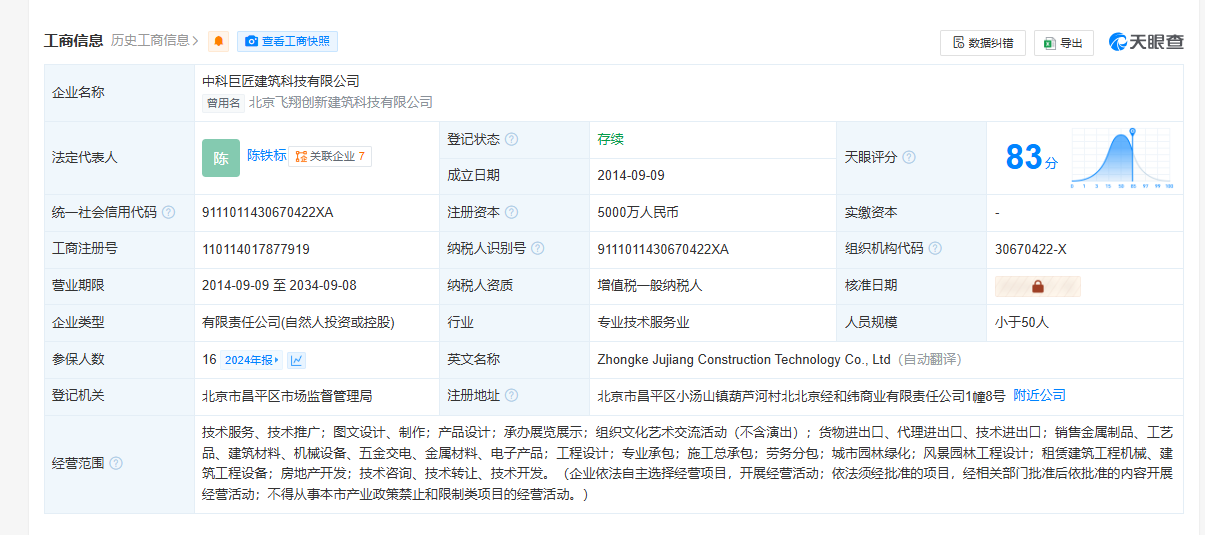
Task: Select the 工商信息 section heading
Action: click(x=74, y=41)
